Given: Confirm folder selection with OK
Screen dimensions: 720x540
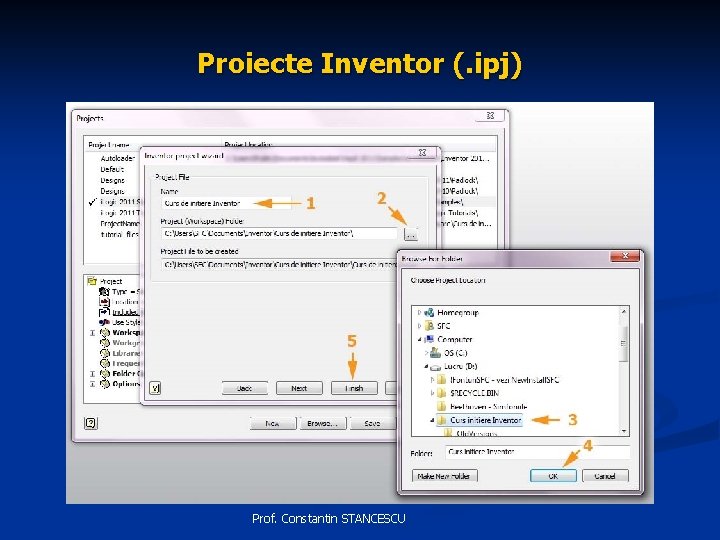Looking at the screenshot, I should click(x=553, y=476).
